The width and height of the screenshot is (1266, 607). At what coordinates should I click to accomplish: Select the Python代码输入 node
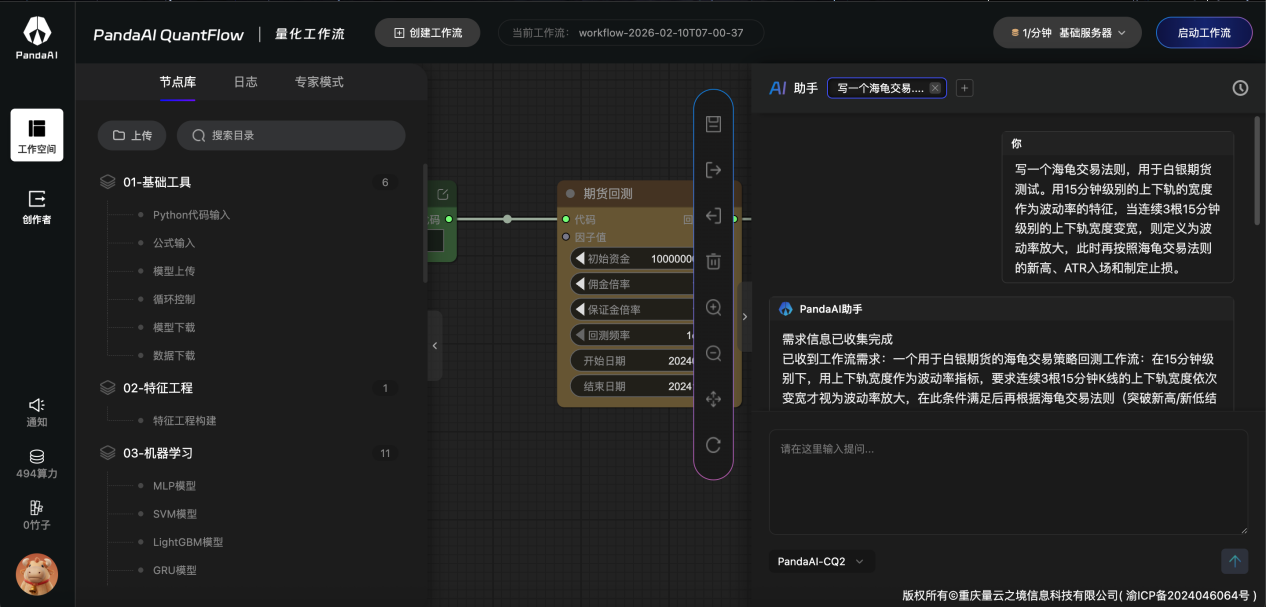pos(191,215)
